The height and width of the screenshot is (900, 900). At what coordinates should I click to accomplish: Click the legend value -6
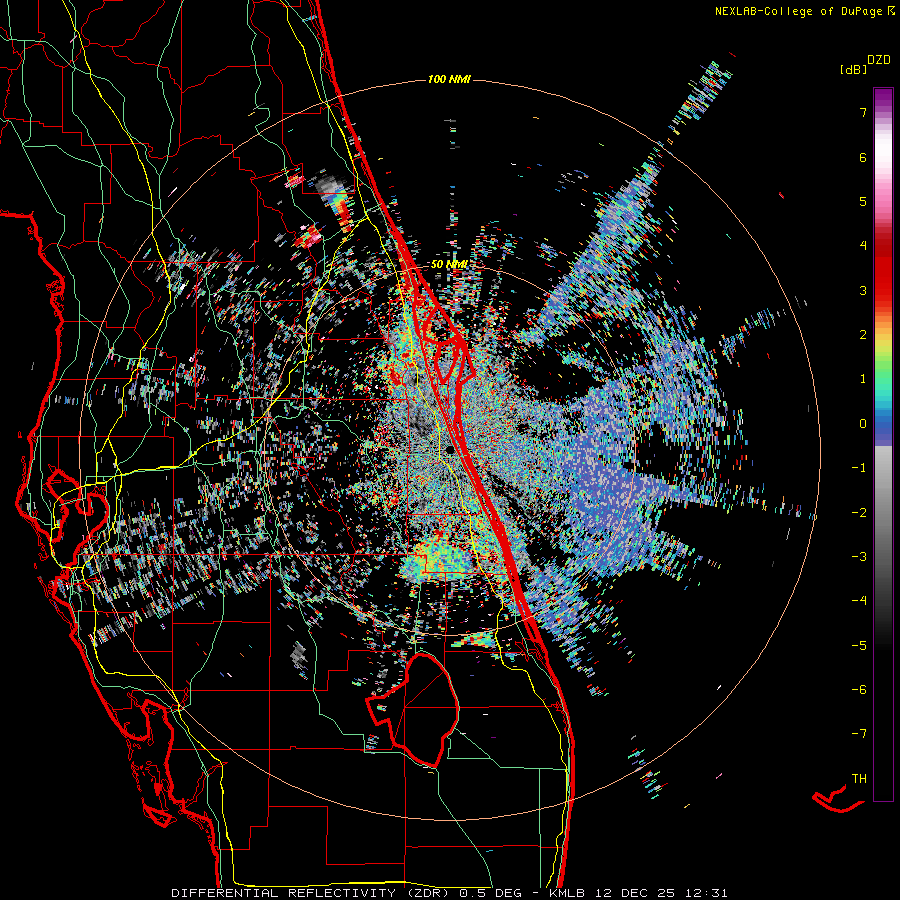[859, 689]
